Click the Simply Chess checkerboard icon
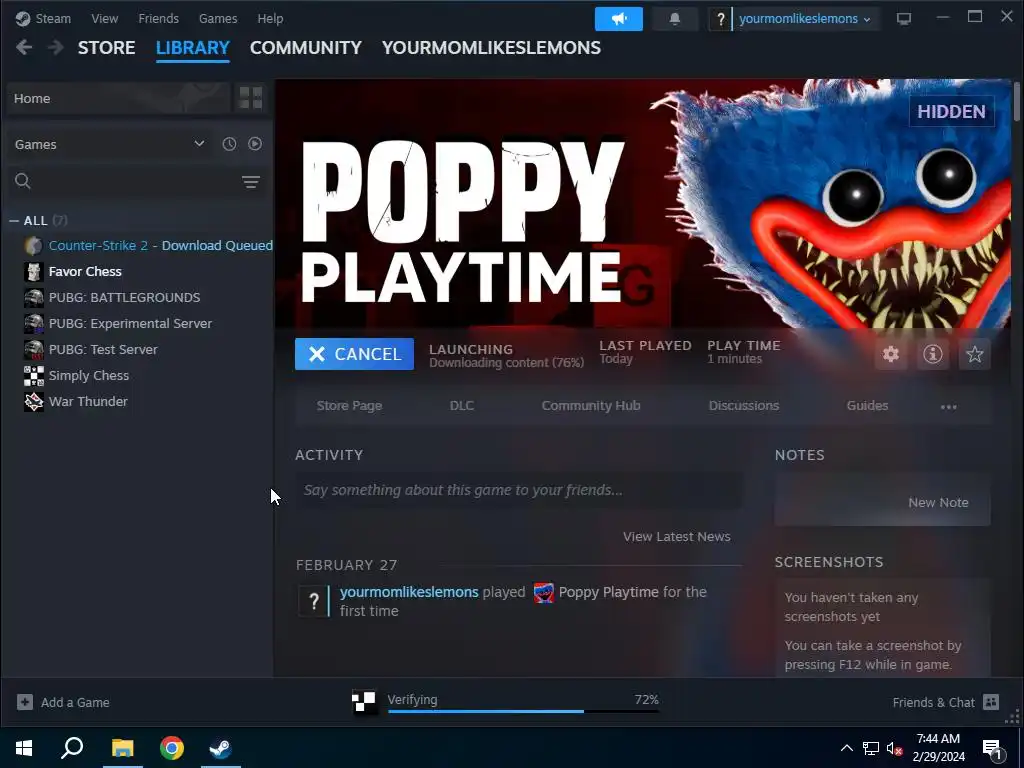1024x768 pixels. click(33, 376)
